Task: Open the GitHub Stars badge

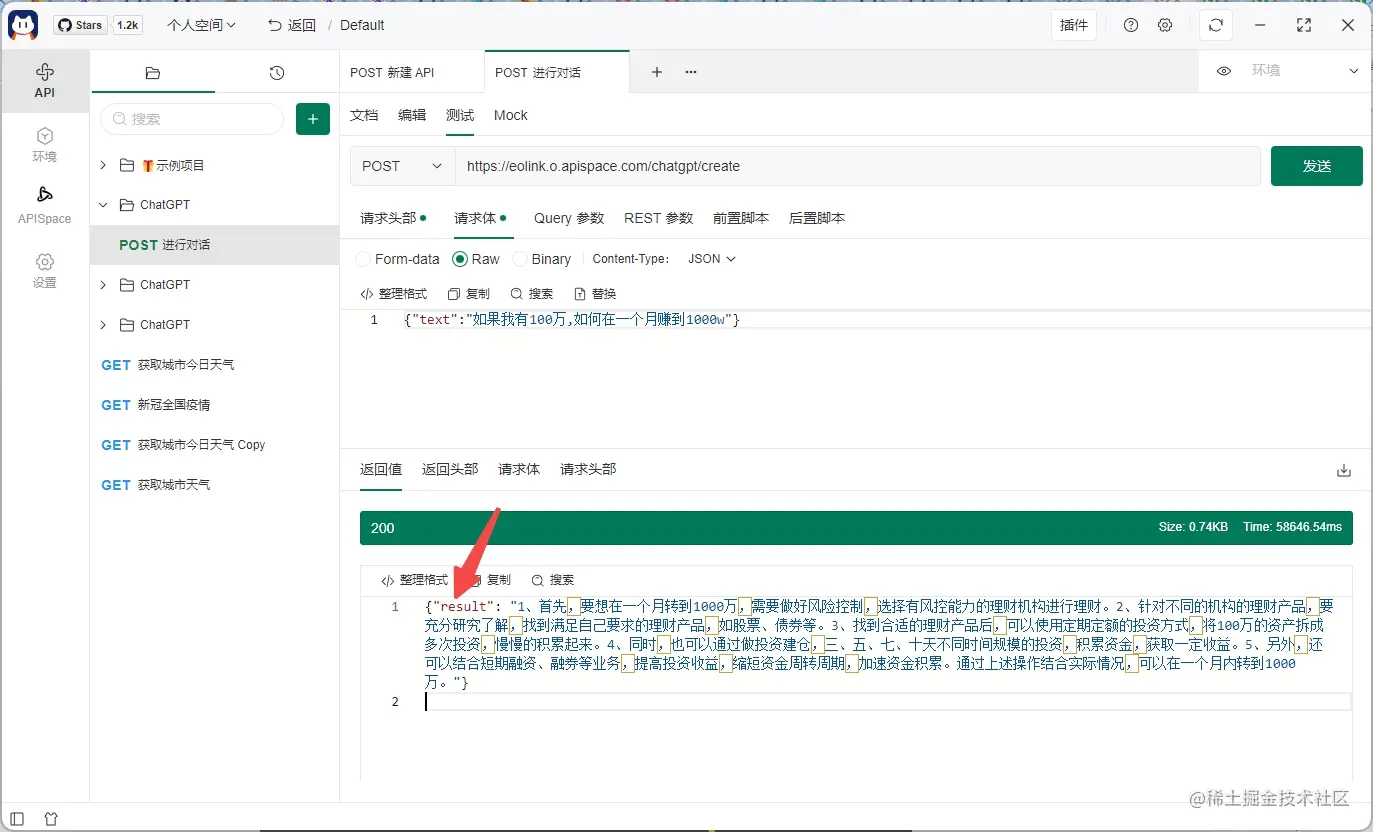Action: [99, 25]
